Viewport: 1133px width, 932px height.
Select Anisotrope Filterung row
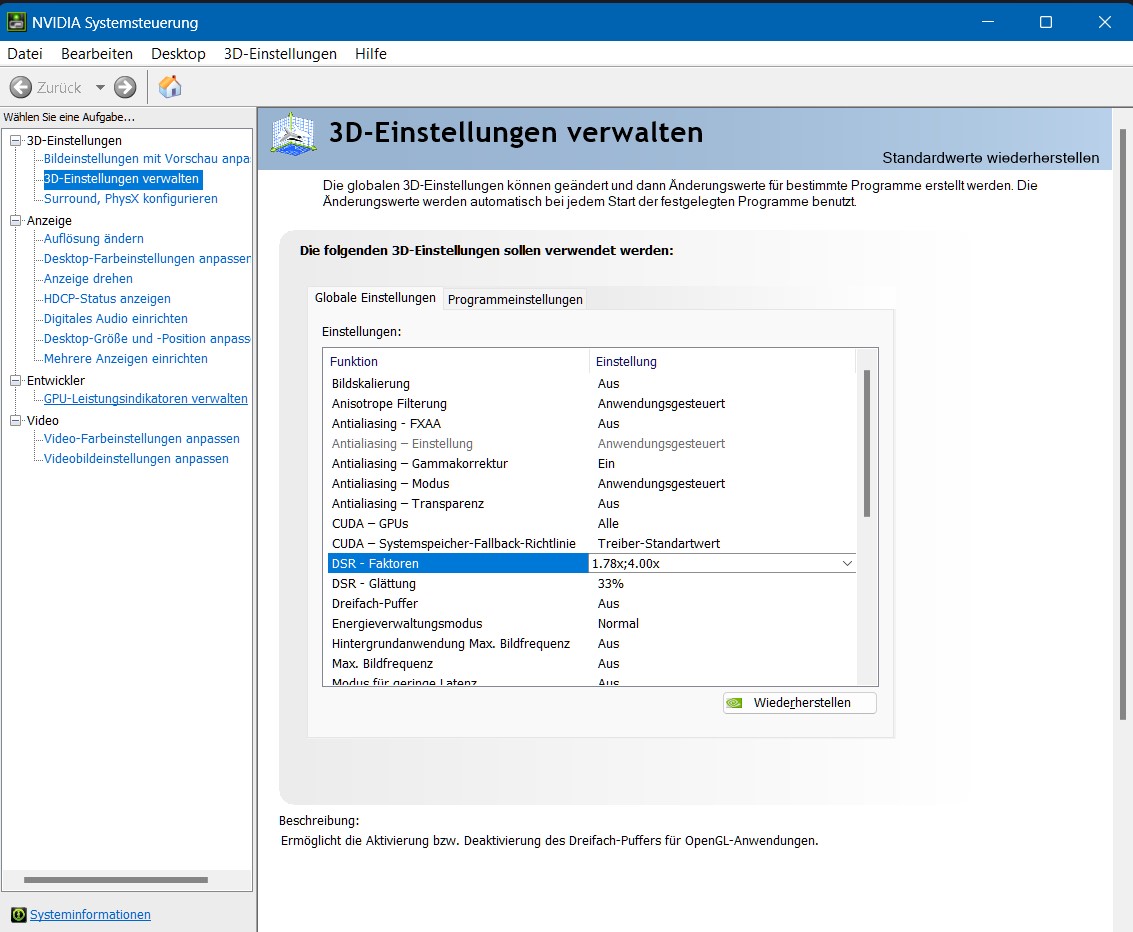(591, 404)
